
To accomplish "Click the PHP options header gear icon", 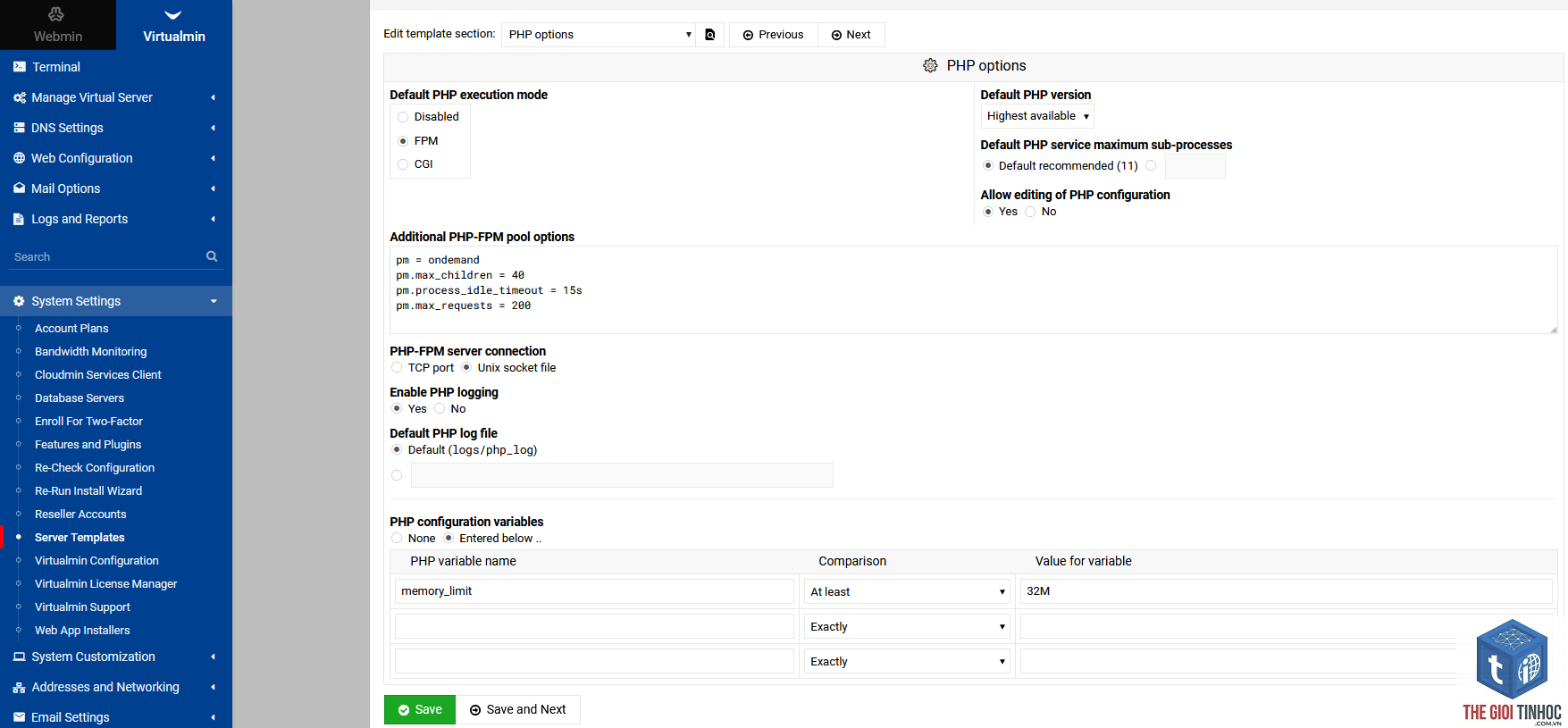I will click(x=930, y=66).
